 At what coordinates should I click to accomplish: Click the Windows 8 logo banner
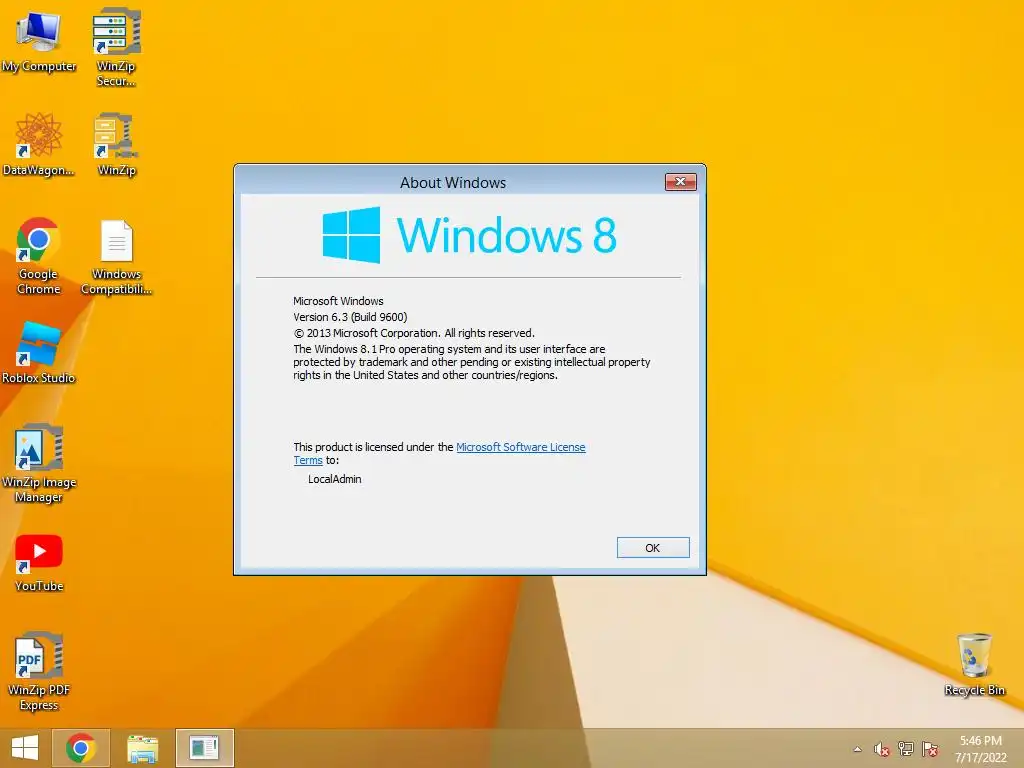point(469,235)
